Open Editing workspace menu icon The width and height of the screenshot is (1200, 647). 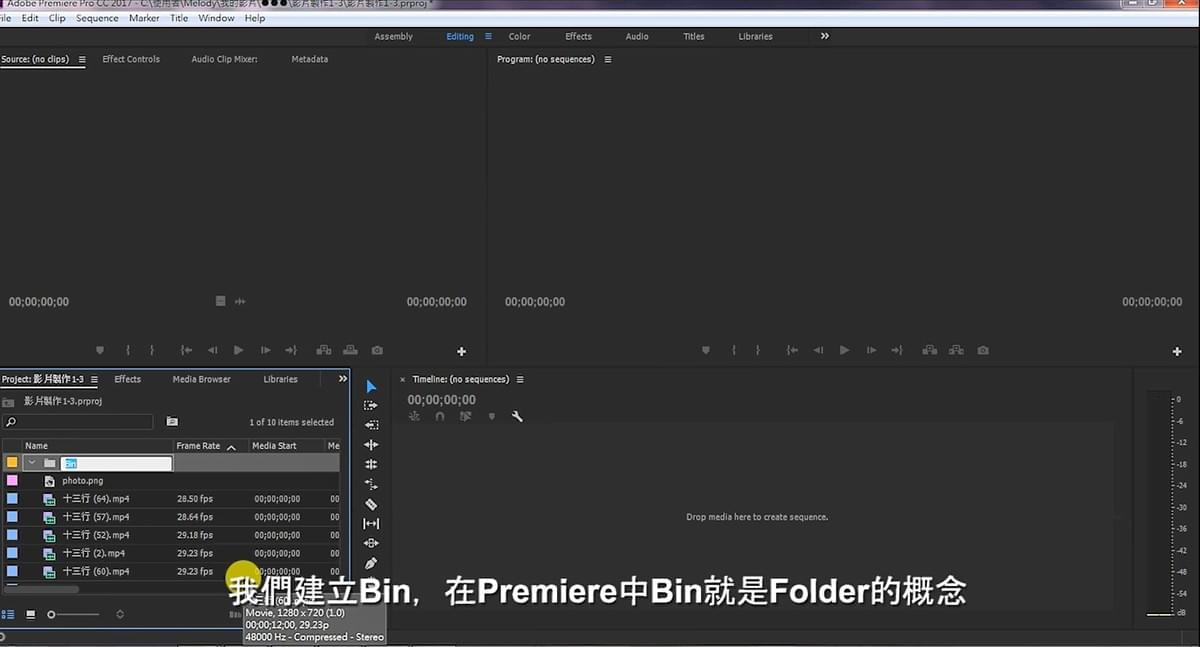pyautogui.click(x=488, y=36)
